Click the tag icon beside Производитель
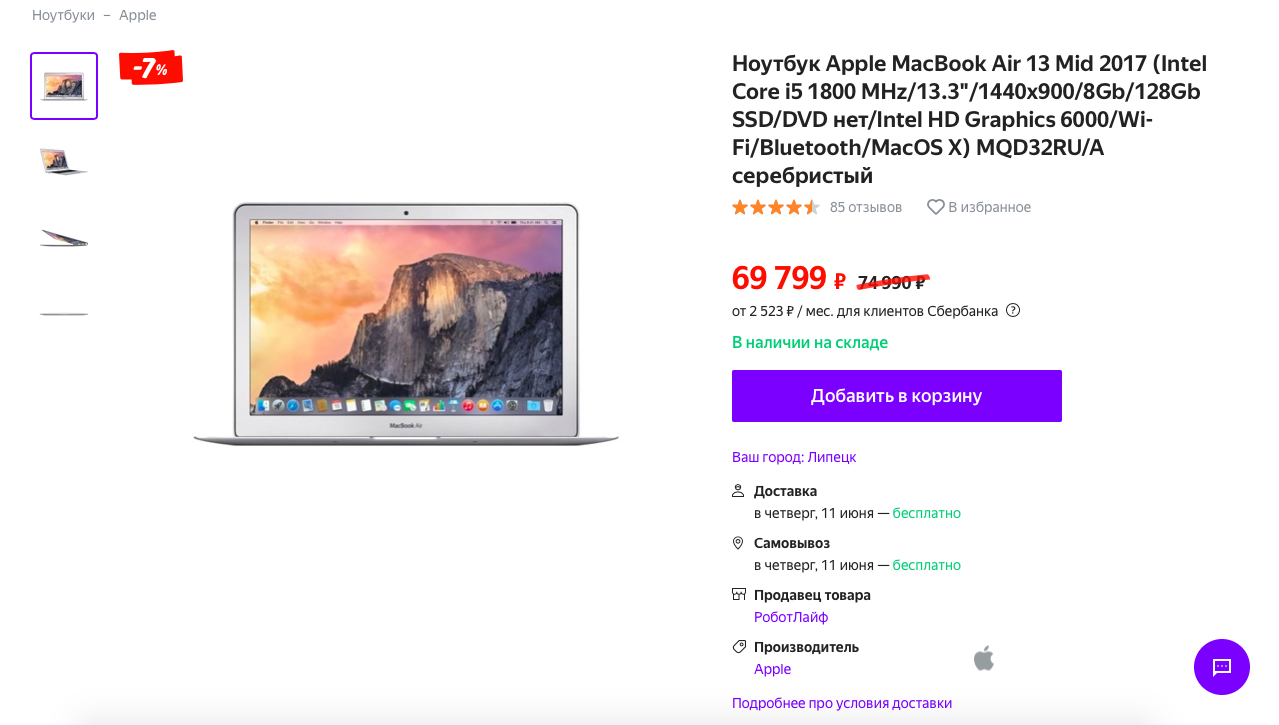The width and height of the screenshot is (1279, 725). 738,646
